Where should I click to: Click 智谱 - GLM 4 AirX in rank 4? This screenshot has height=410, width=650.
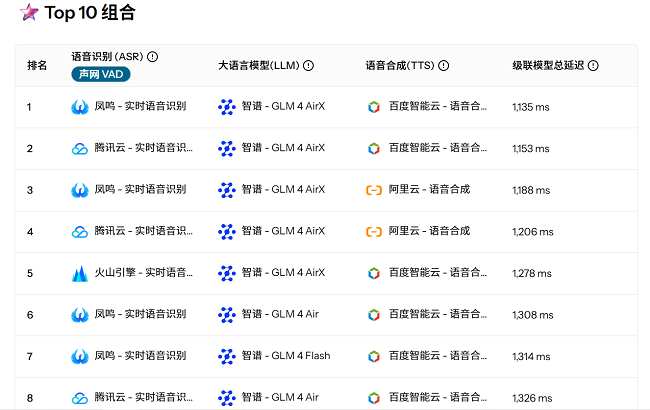point(283,231)
